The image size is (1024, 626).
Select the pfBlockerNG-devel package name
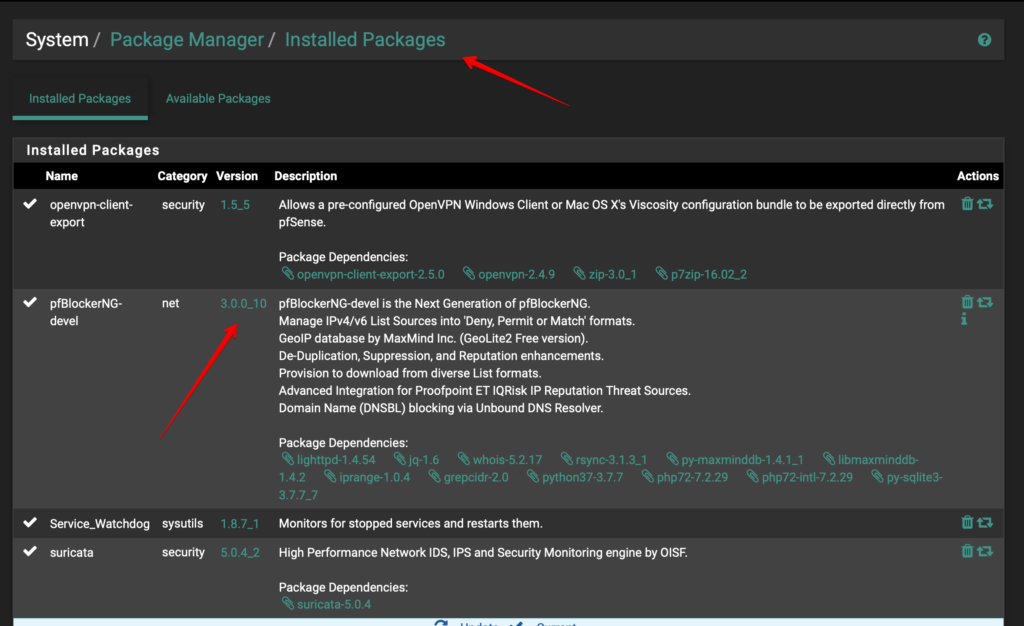pos(86,312)
